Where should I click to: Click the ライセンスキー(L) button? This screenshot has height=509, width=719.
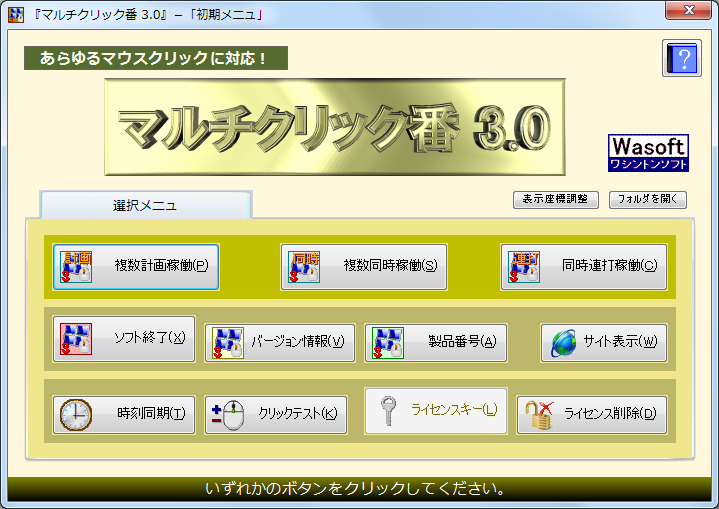tap(436, 411)
